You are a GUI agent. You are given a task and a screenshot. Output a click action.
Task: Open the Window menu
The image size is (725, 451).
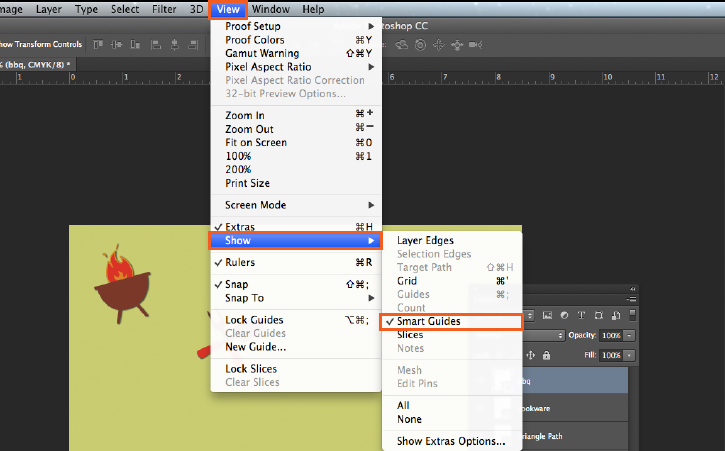coord(270,9)
